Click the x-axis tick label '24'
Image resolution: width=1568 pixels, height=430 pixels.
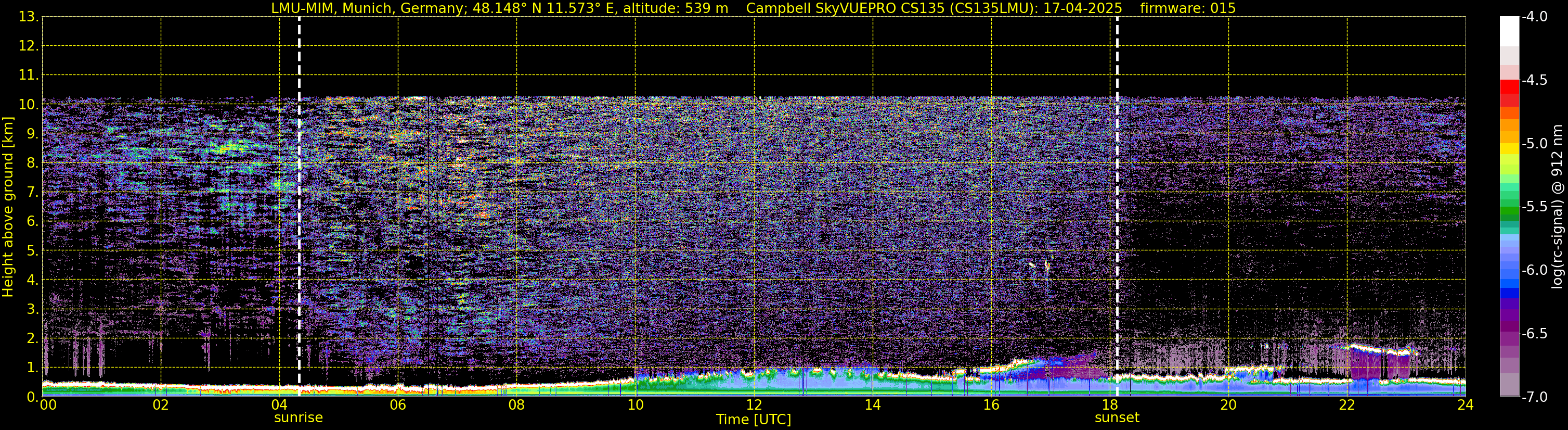coord(1465,405)
